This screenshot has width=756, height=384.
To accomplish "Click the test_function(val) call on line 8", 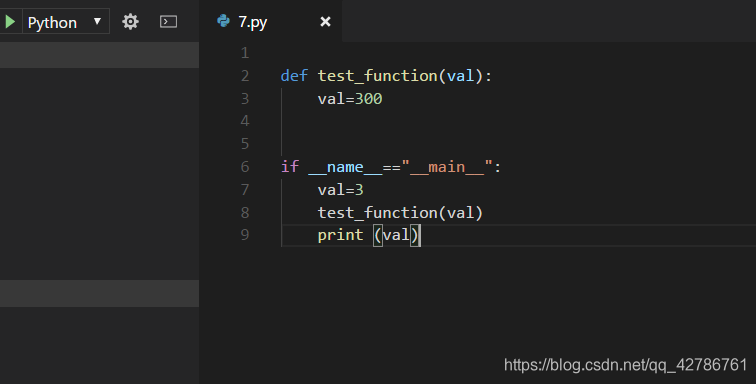I will click(400, 213).
